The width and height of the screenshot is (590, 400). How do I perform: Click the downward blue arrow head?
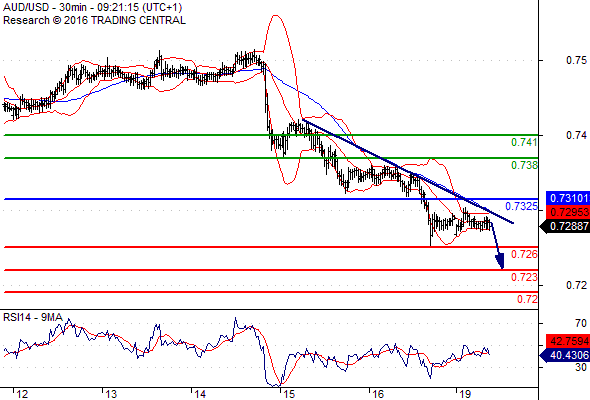(500, 262)
